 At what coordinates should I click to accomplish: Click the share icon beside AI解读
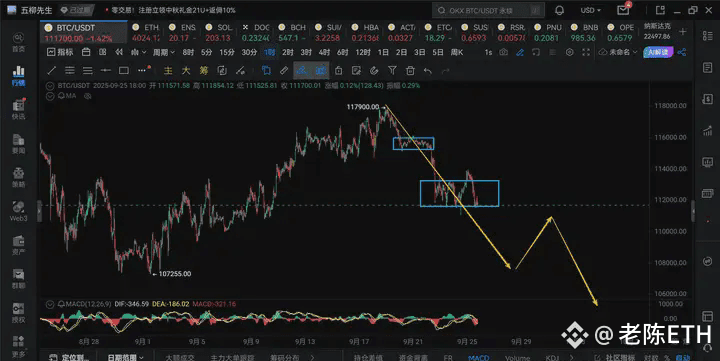coord(682,52)
